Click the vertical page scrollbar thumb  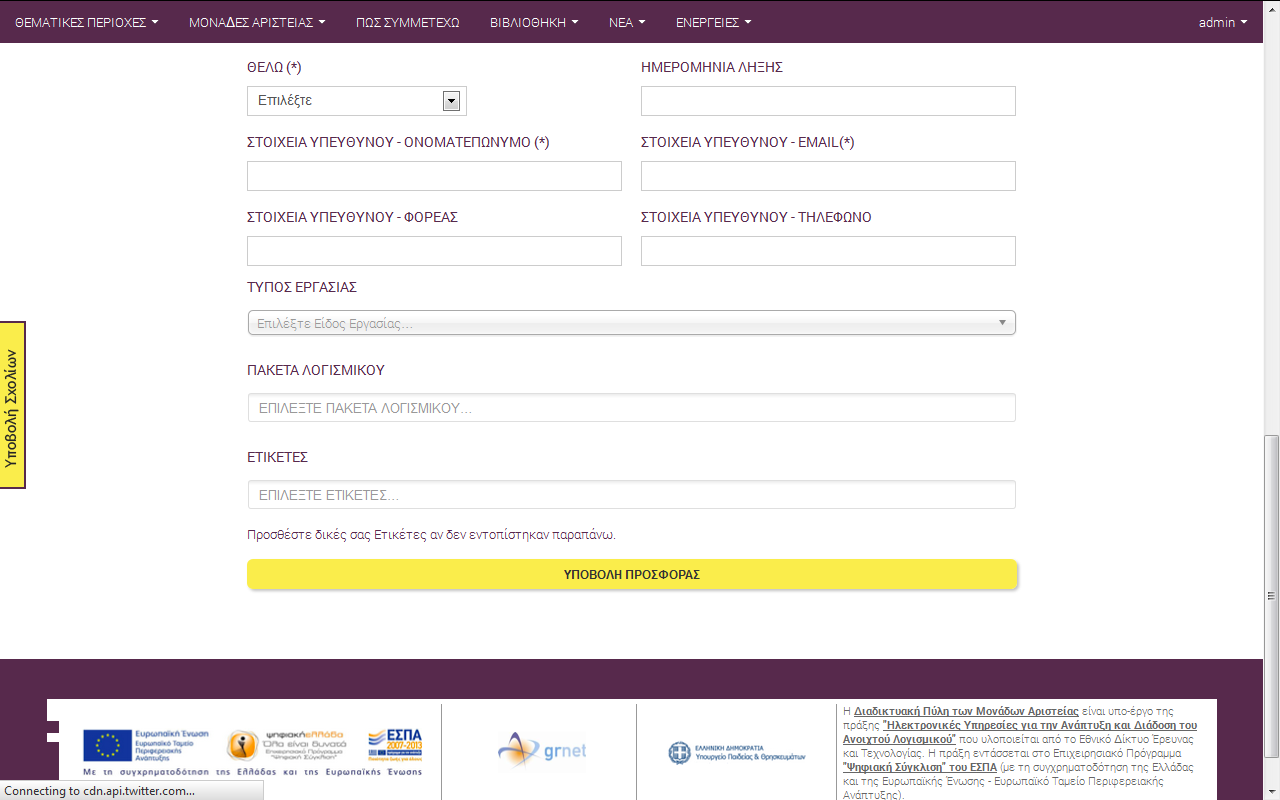coord(1271,596)
